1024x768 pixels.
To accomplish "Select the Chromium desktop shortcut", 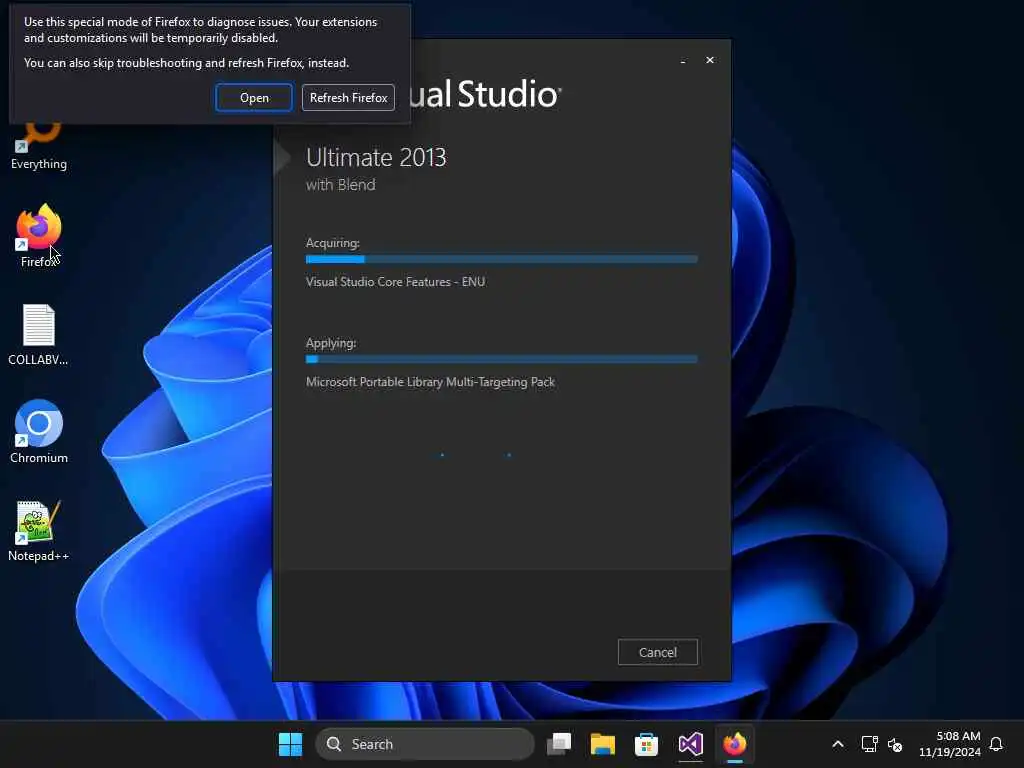I will [39, 432].
